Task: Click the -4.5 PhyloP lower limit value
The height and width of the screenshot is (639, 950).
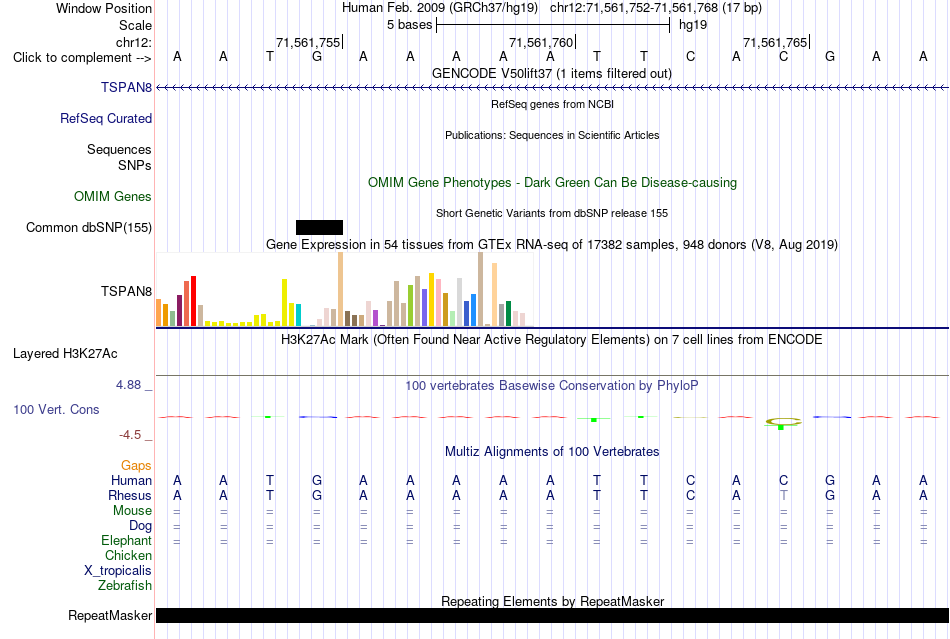Action: pos(130,435)
